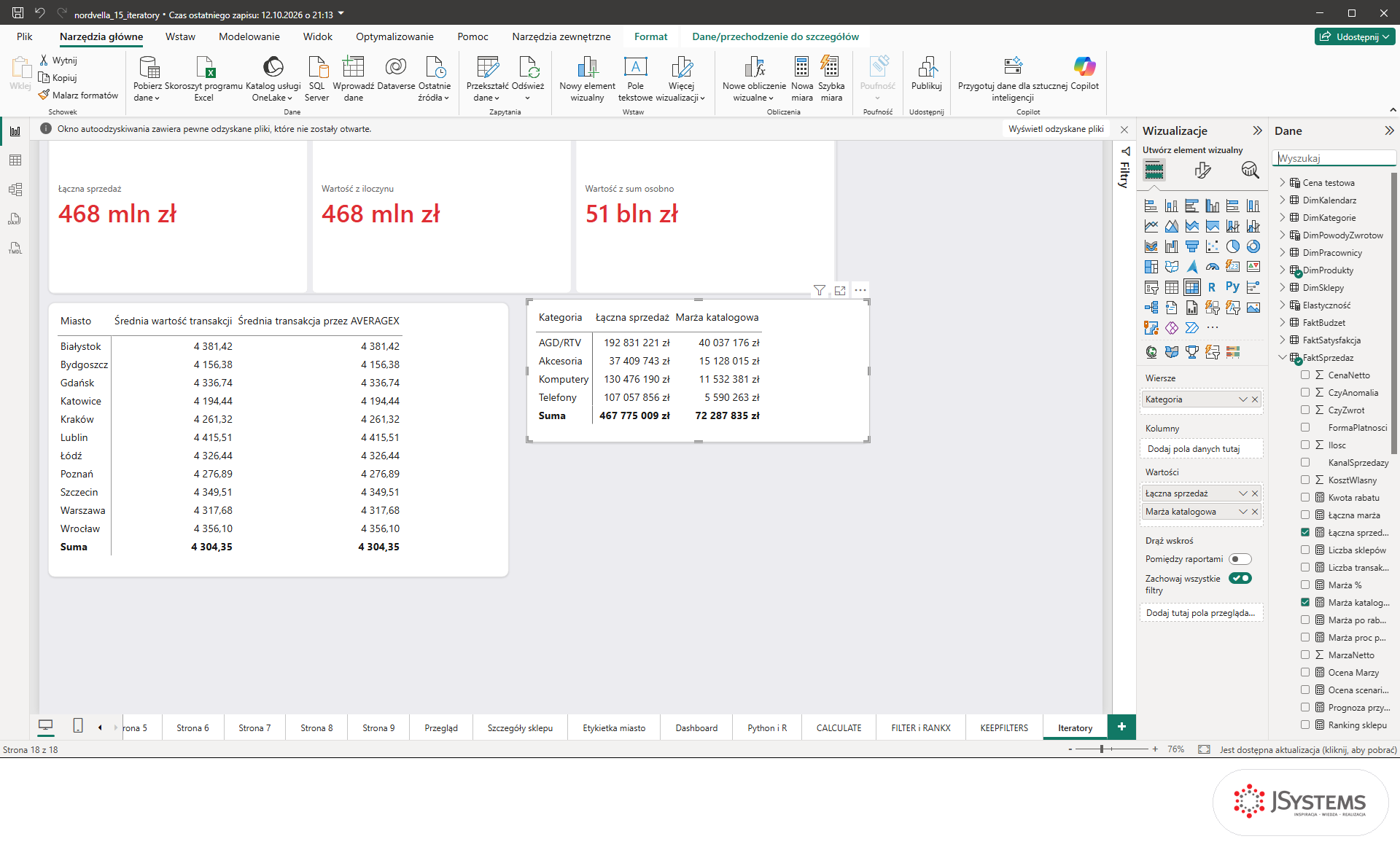
Task: Open Skoroszyt programu Excel data source
Action: coord(204,78)
